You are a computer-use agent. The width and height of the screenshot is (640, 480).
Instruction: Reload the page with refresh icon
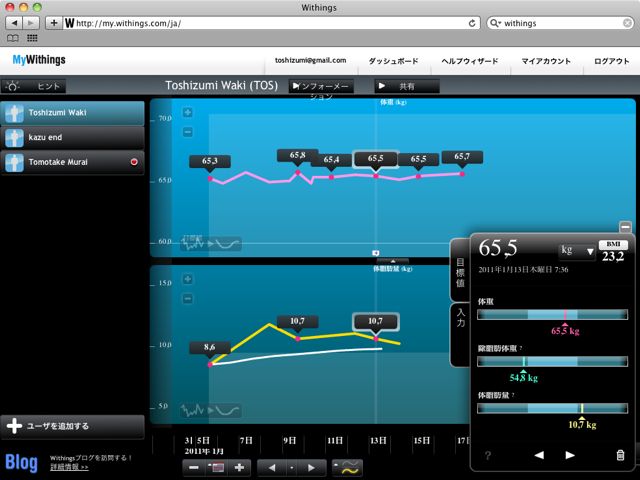pos(472,23)
